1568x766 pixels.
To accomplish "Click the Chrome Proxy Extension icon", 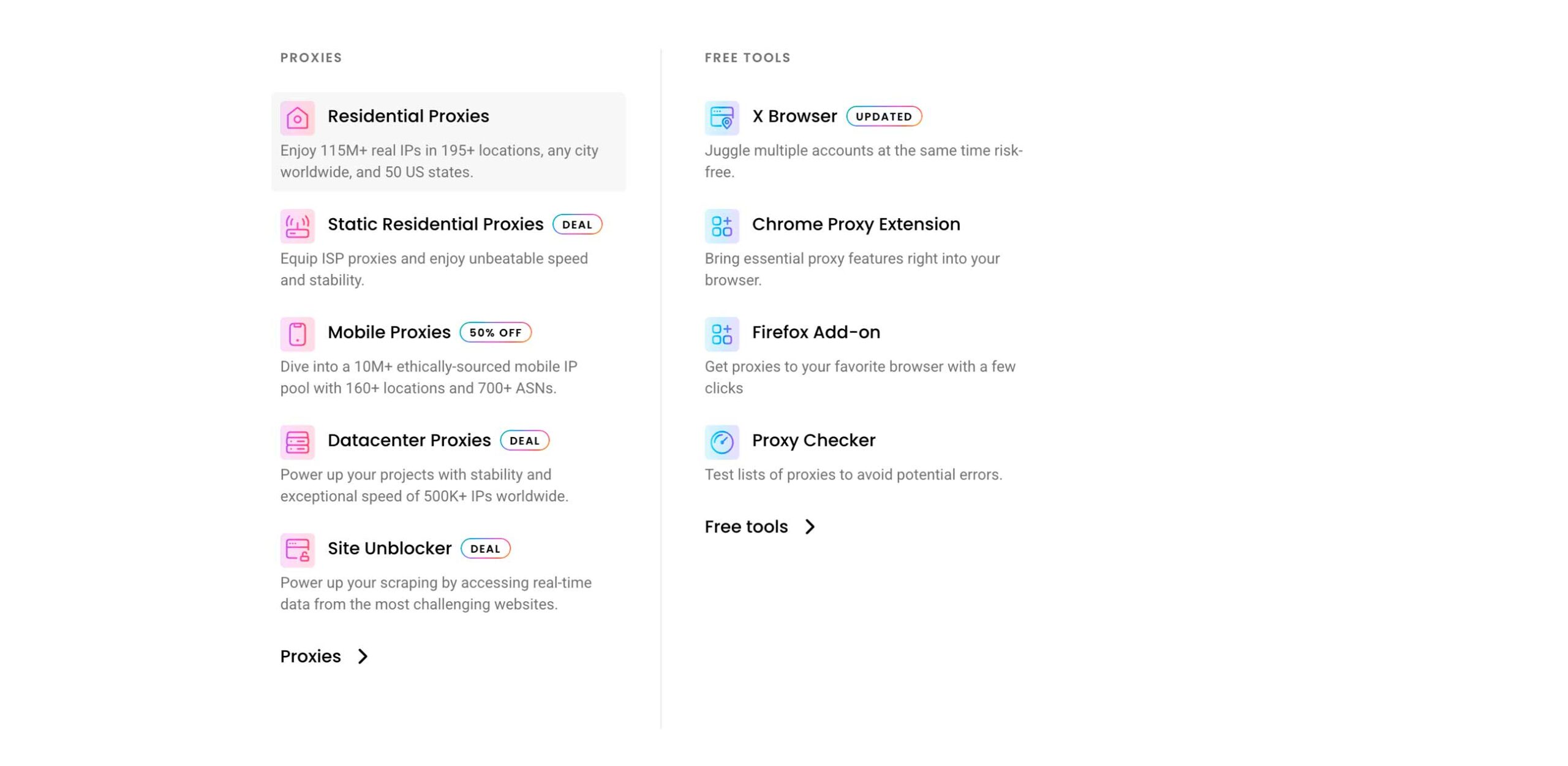I will pyautogui.click(x=722, y=226).
